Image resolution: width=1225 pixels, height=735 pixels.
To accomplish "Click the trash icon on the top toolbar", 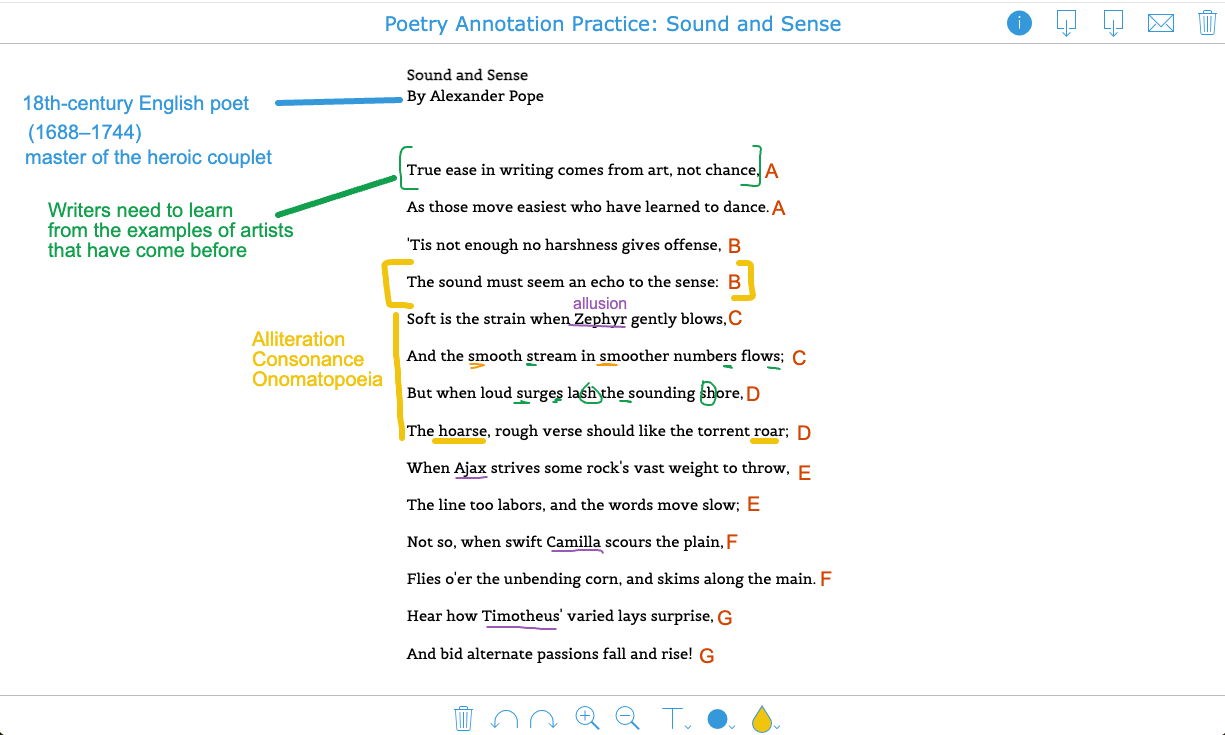I will coord(1207,23).
